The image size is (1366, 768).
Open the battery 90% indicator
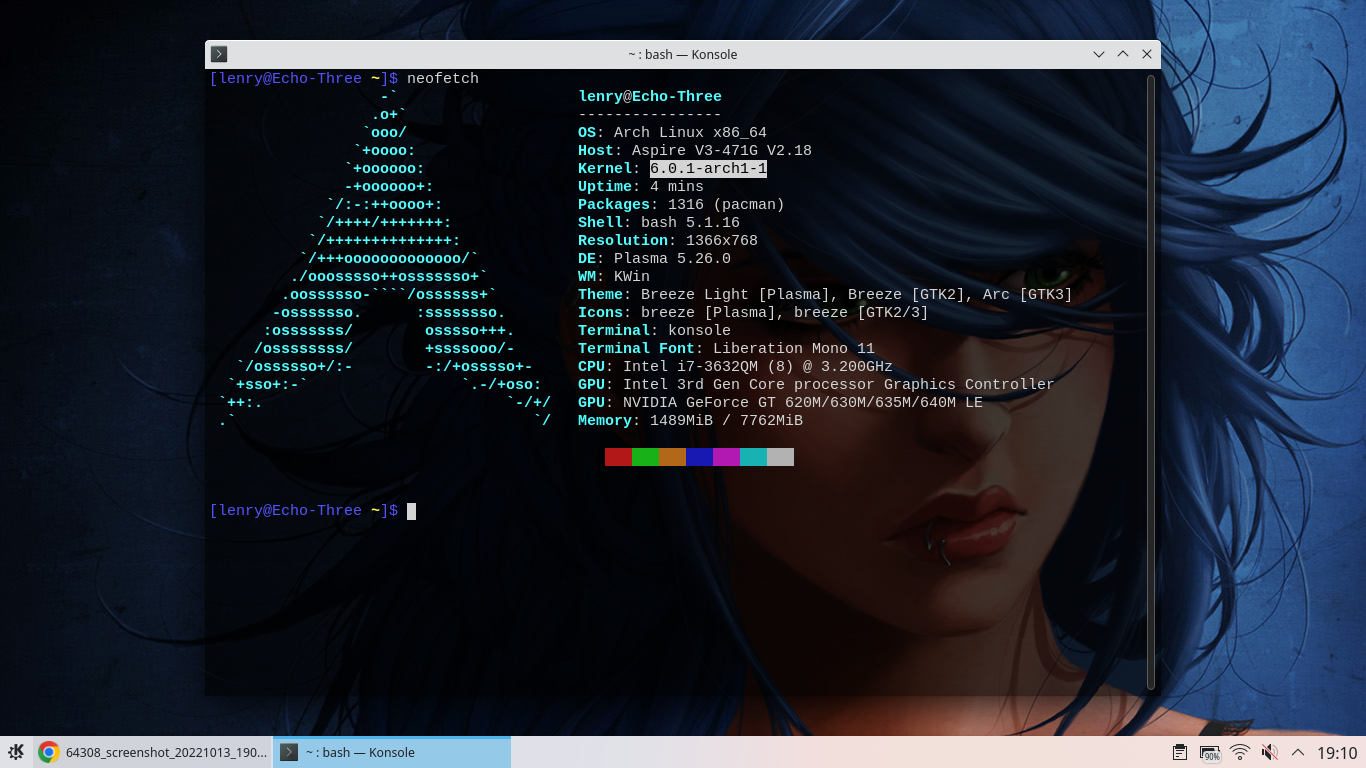pyautogui.click(x=1210, y=753)
